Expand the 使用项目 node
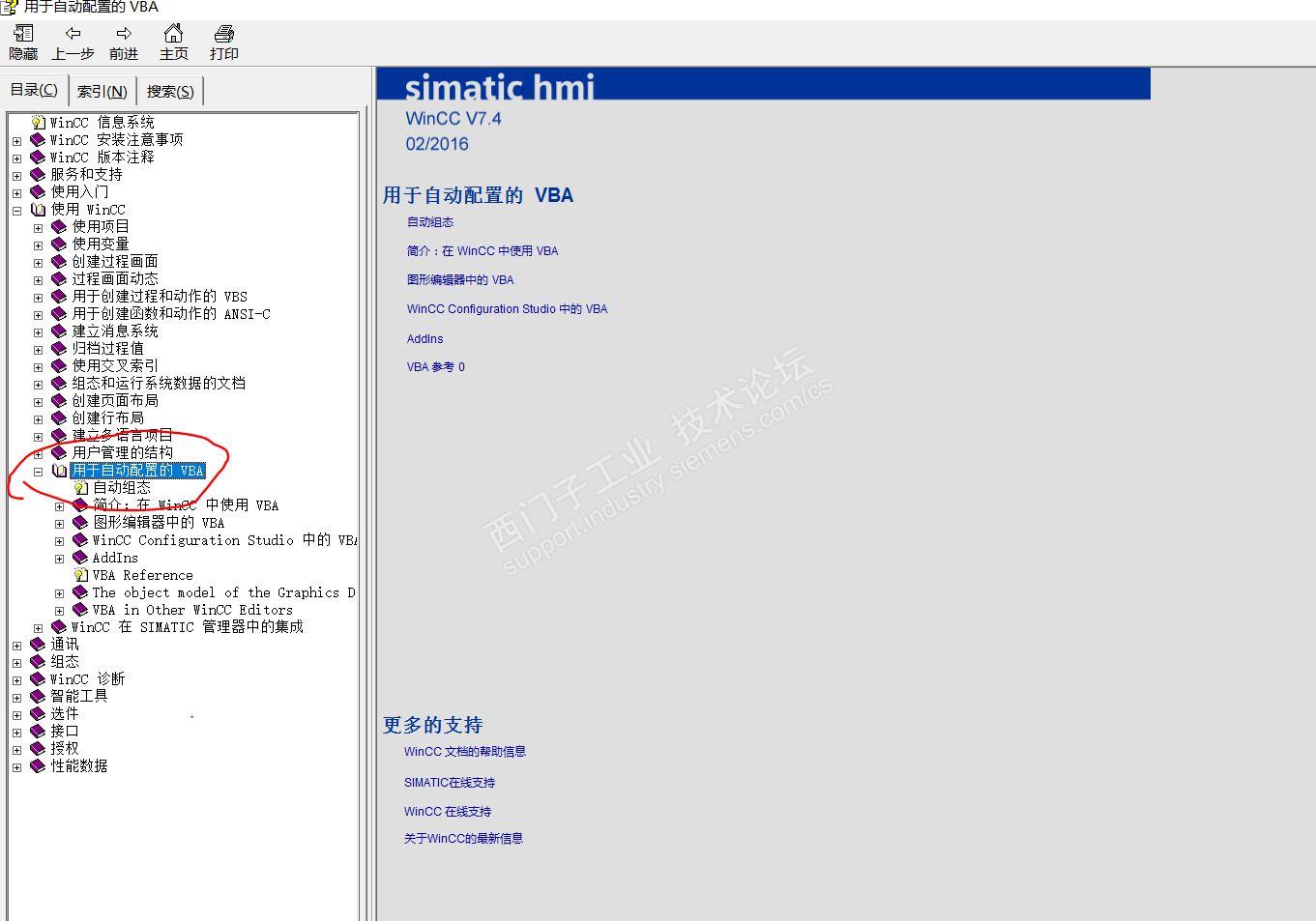This screenshot has width=1316, height=921. 38,228
